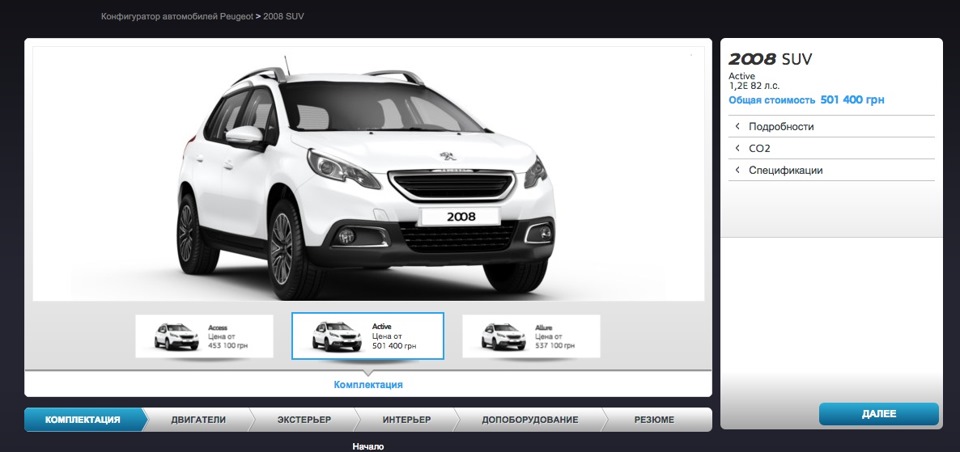This screenshot has width=960, height=452.
Task: Expand the CO2 section
Action: coord(831,148)
